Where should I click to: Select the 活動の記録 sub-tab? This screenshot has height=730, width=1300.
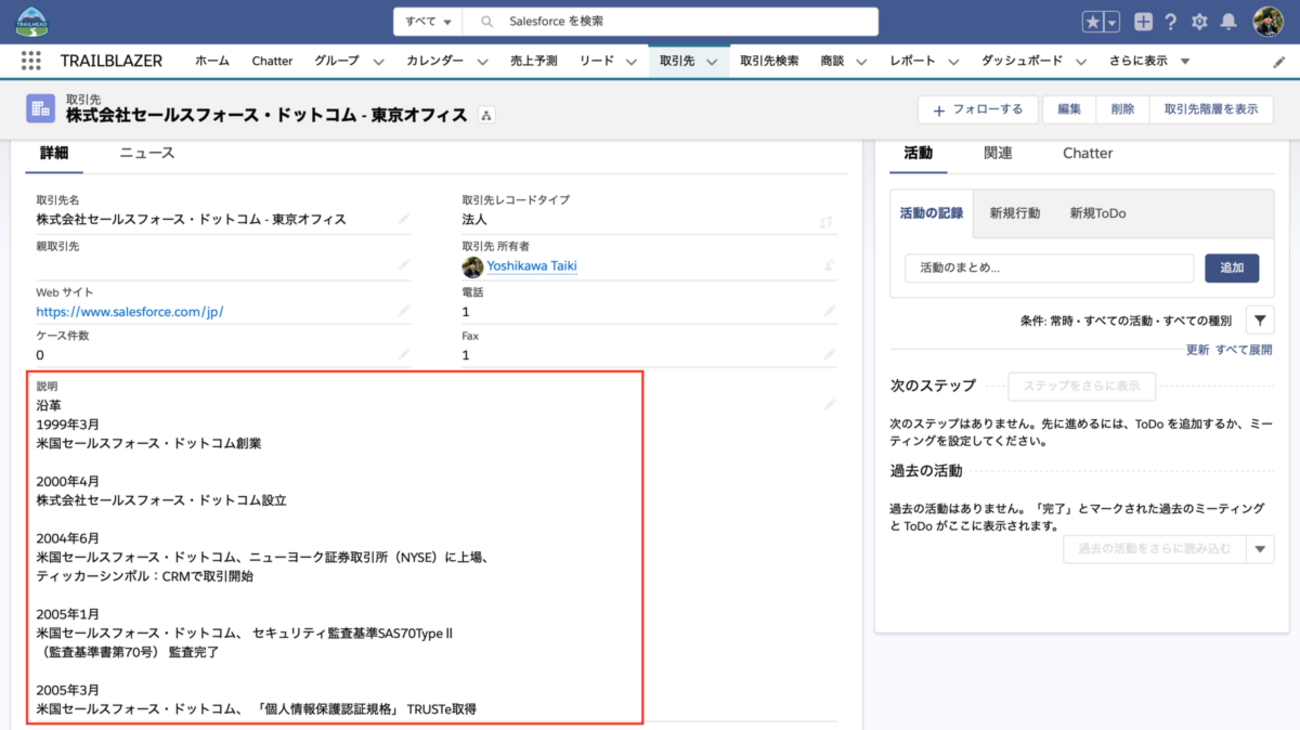pyautogui.click(x=931, y=213)
